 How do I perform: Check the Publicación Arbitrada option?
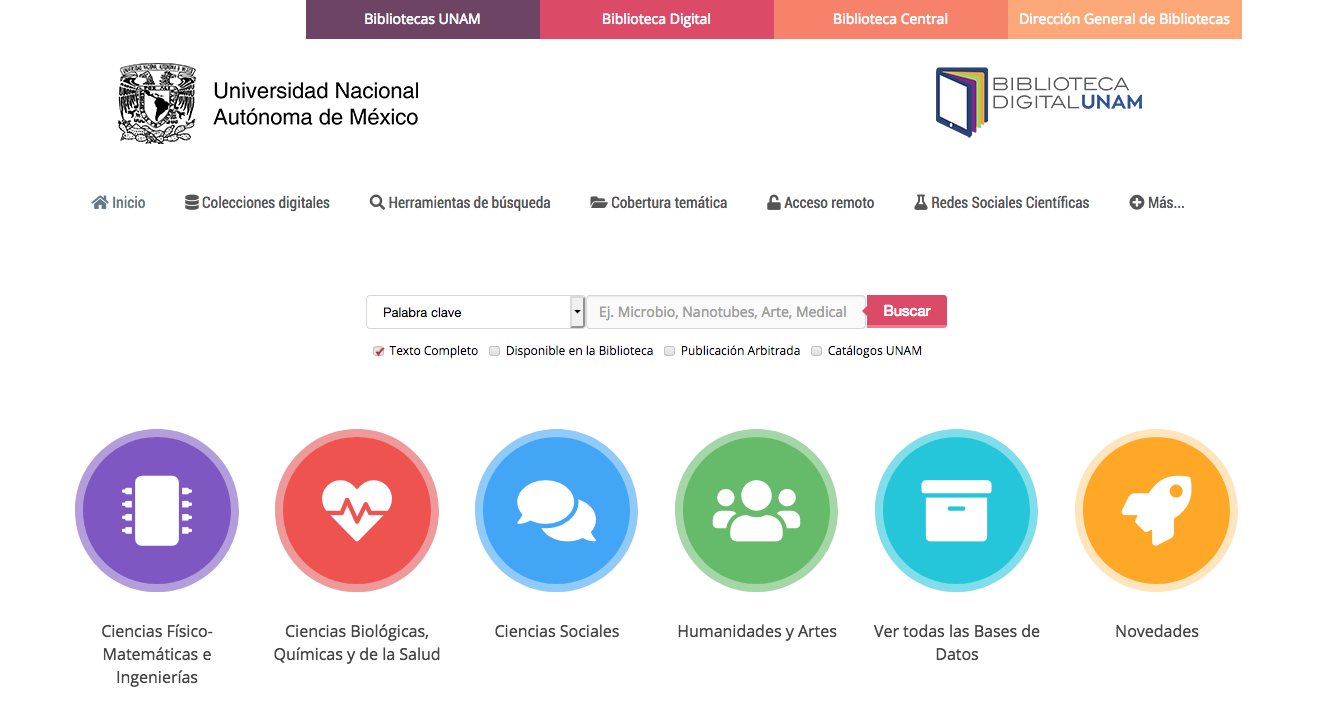click(x=670, y=351)
